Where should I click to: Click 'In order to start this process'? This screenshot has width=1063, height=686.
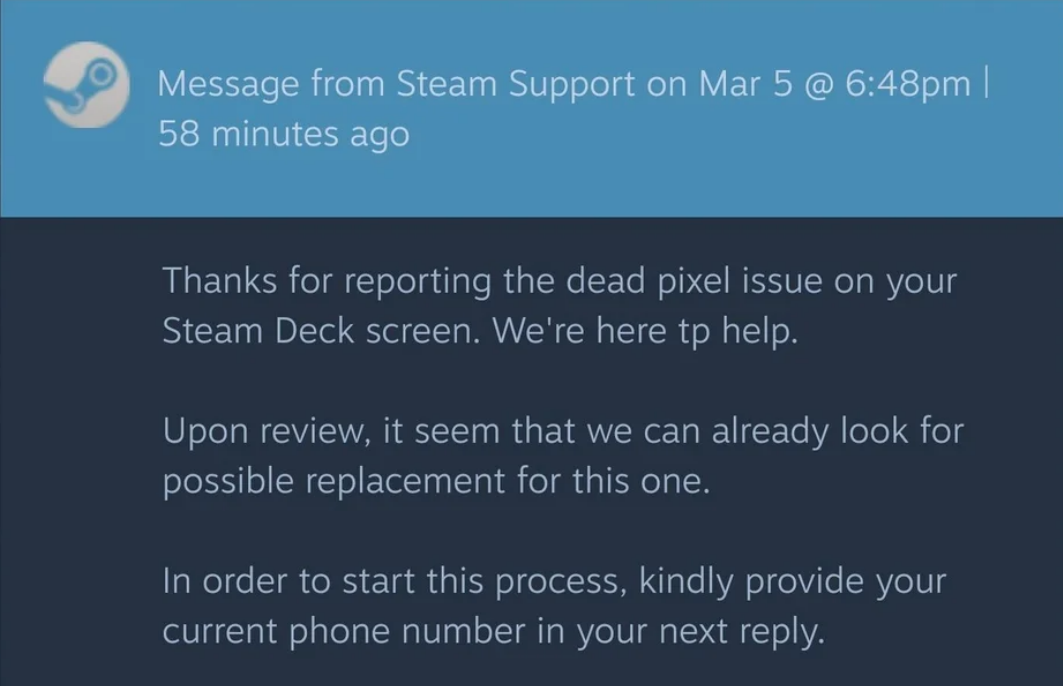[x=390, y=582]
